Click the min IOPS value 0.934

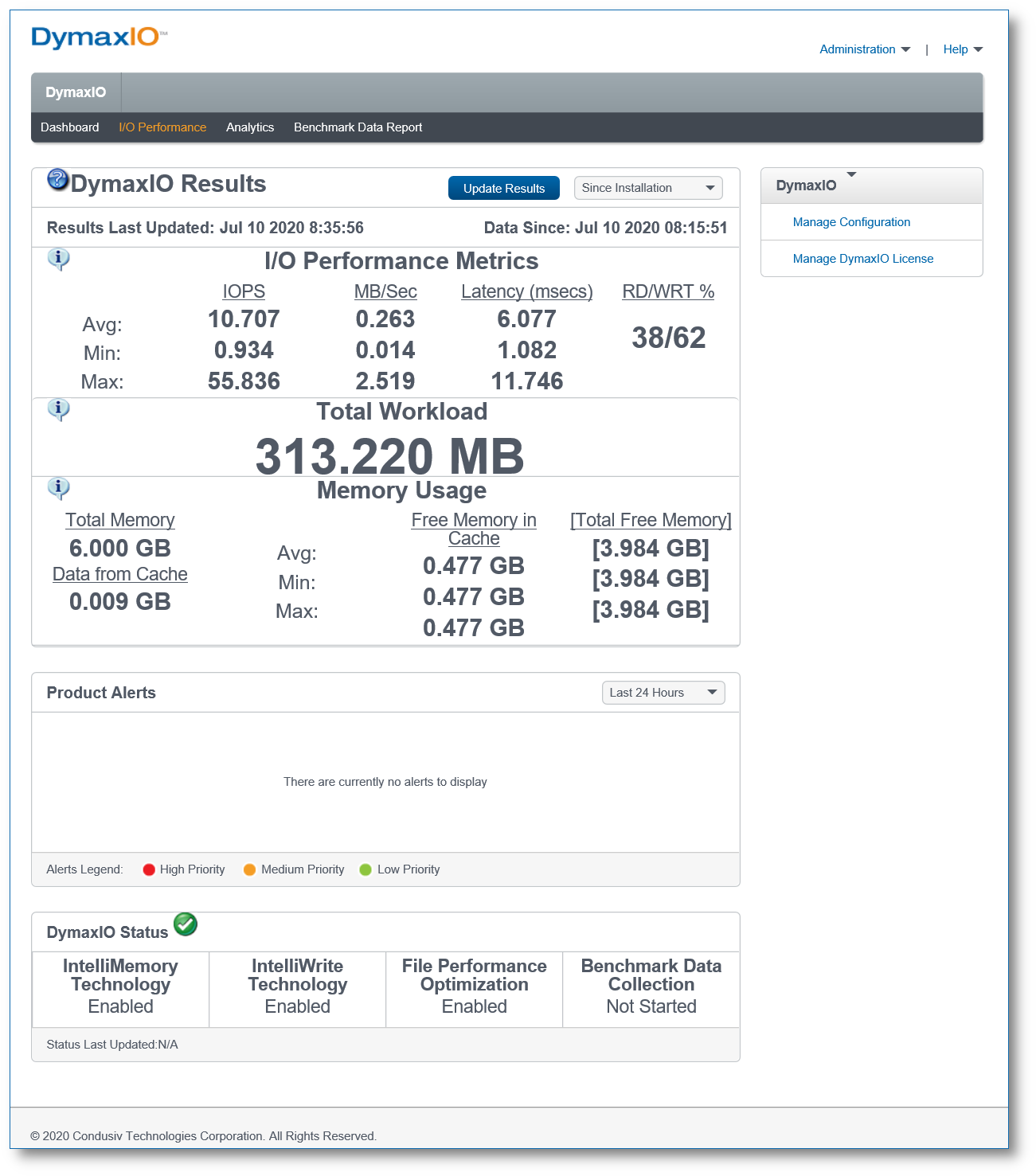pos(244,350)
